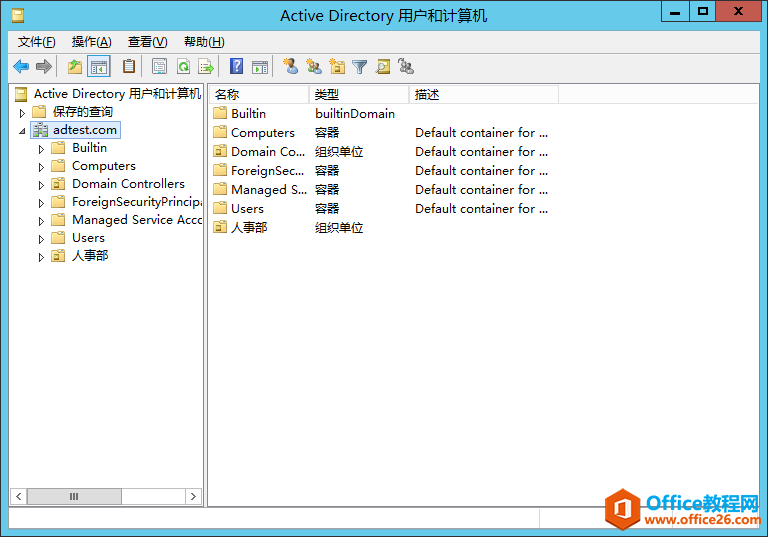Screen dimensions: 768x537
Task: Click the Add to group toolbar icon
Action: point(406,66)
